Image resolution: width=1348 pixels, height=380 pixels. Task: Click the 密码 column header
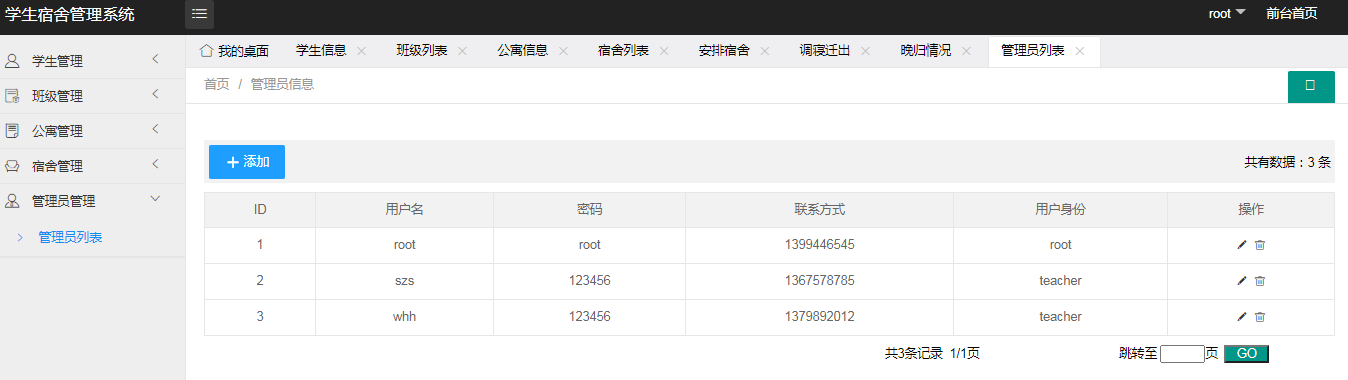pyautogui.click(x=590, y=210)
